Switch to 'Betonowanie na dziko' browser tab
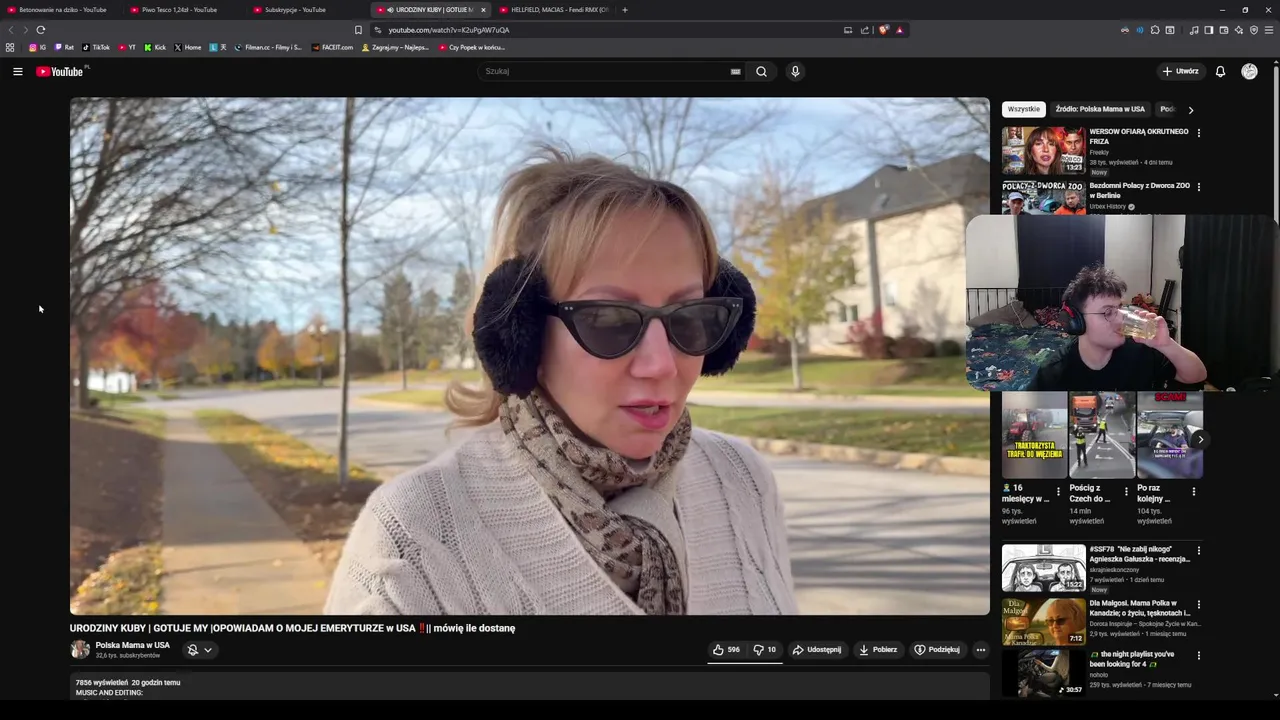Viewport: 1280px width, 720px height. coord(62,10)
